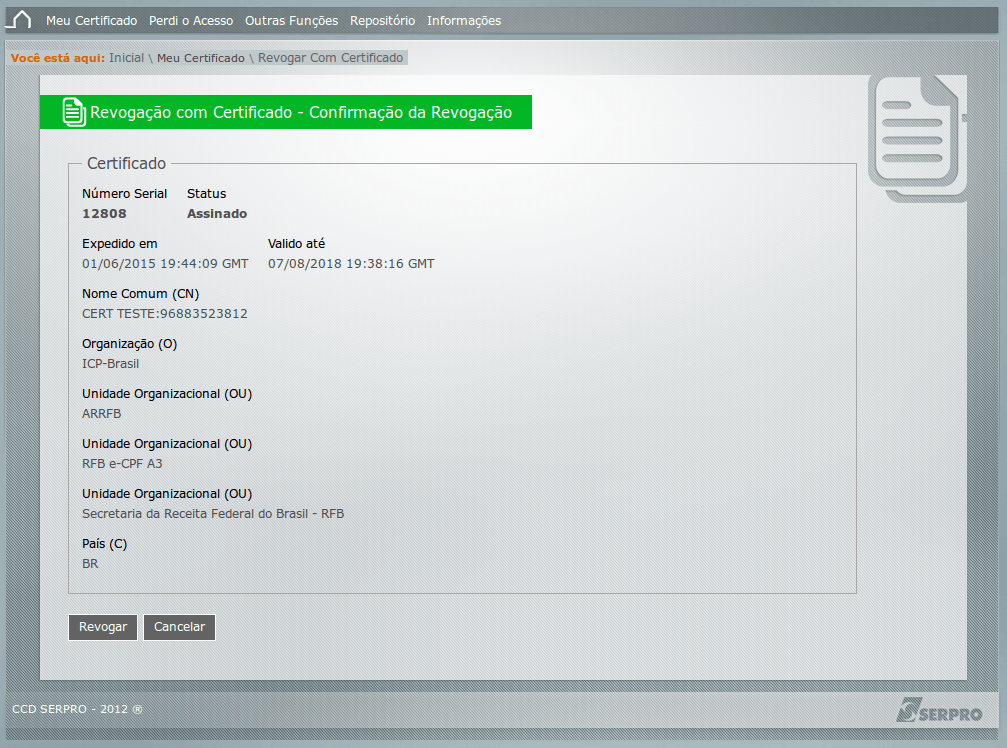Select issue date 01/06/2015 19:44:09 GMT
The height and width of the screenshot is (748, 1007).
point(165,264)
